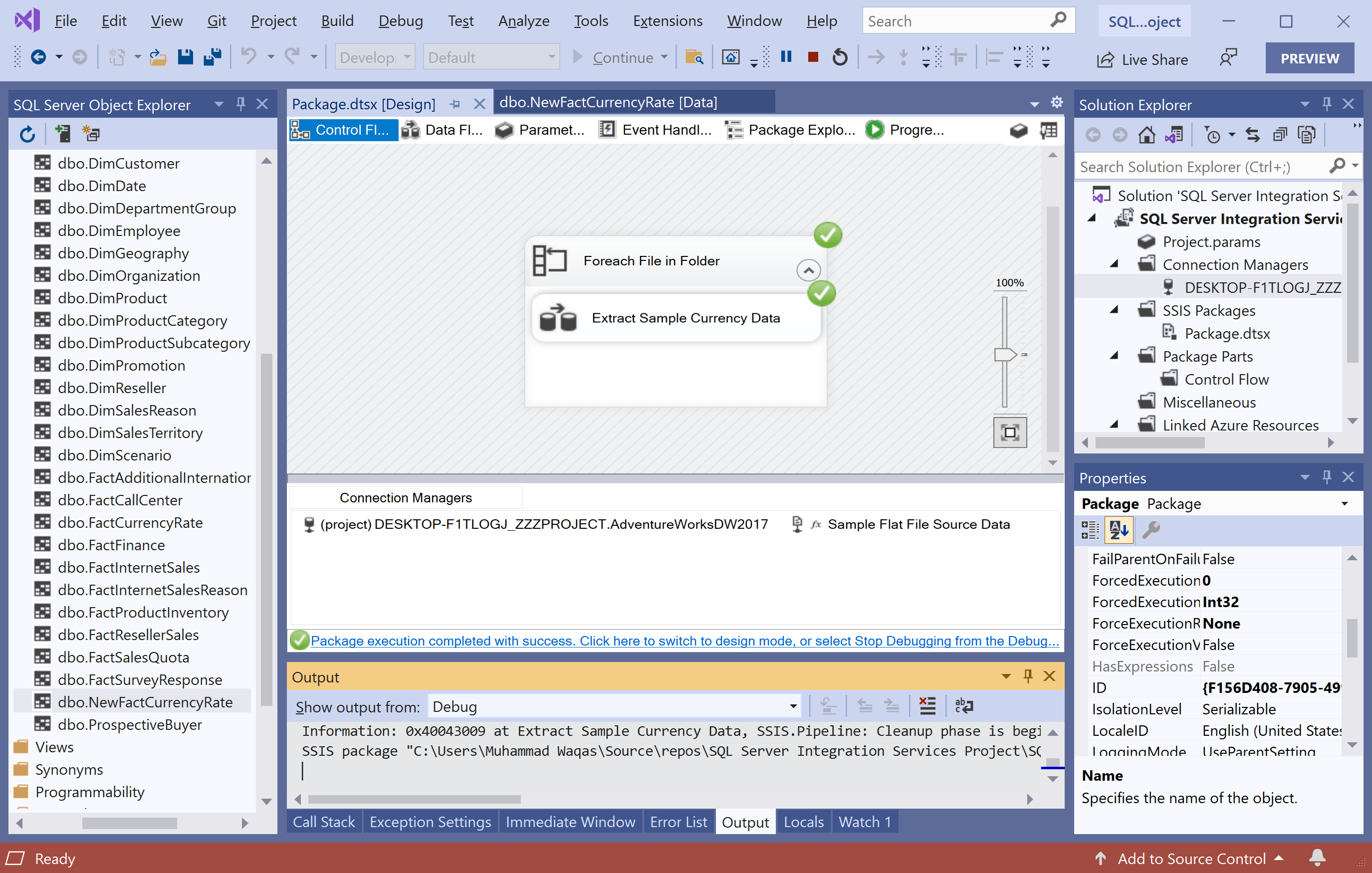This screenshot has width=1372, height=873.
Task: Refresh the SQL Server Object Explorer
Action: point(27,135)
